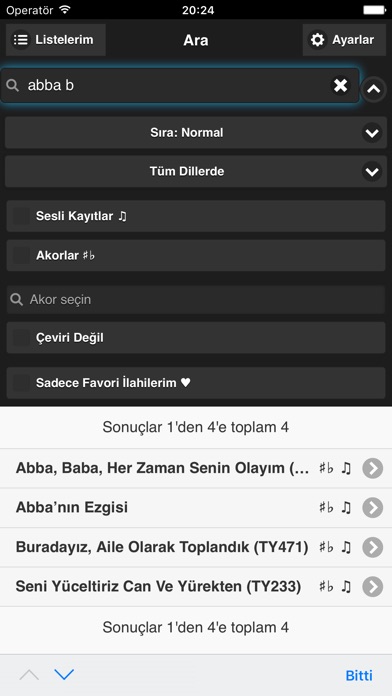Tap audio note icon on Buradayız row
The image size is (392, 696).
(346, 547)
